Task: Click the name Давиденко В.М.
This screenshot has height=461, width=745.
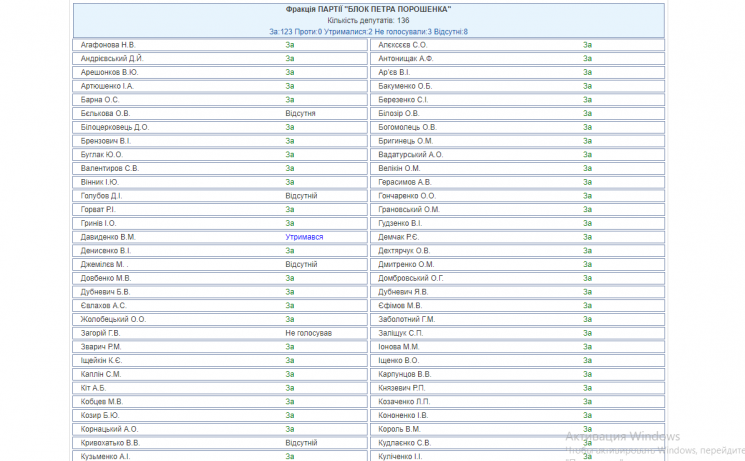Action: [x=108, y=237]
